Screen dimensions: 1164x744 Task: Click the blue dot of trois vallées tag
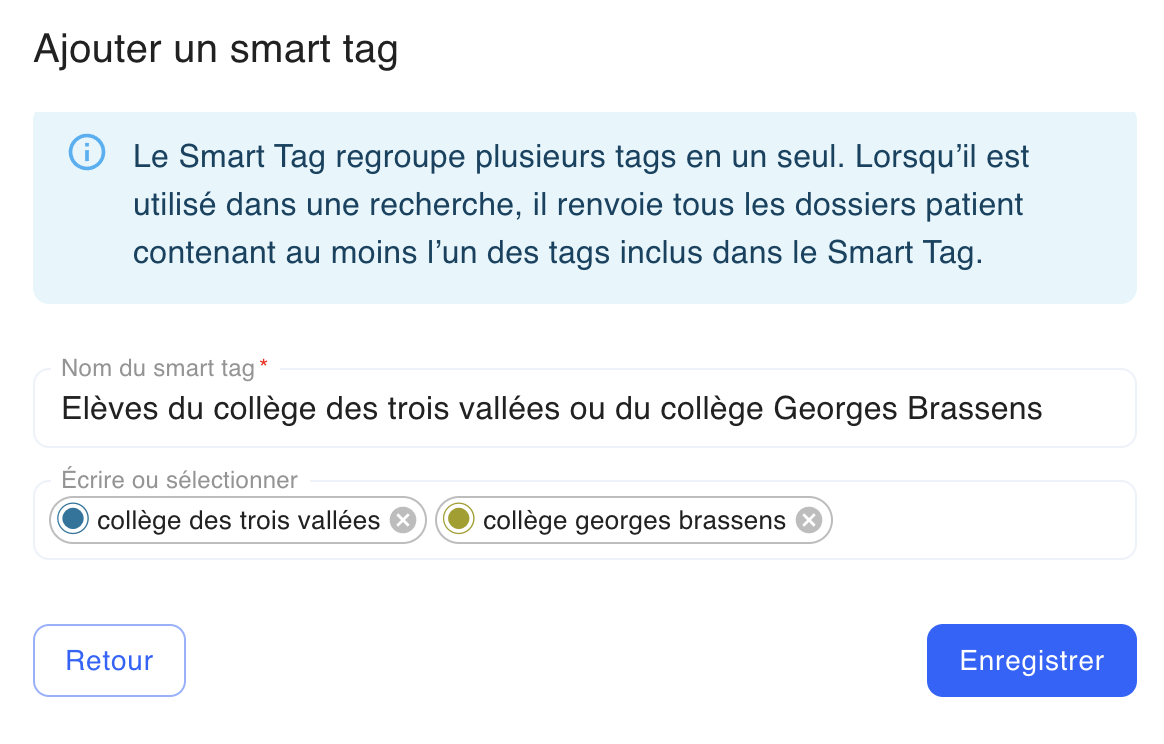73,519
